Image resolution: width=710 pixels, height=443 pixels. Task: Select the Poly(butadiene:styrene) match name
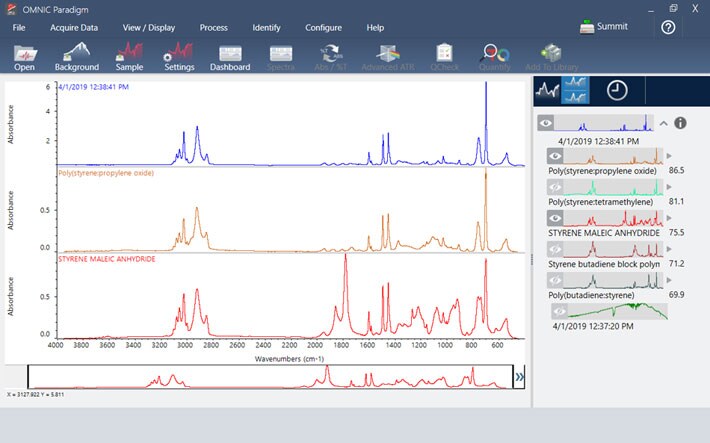tap(591, 295)
